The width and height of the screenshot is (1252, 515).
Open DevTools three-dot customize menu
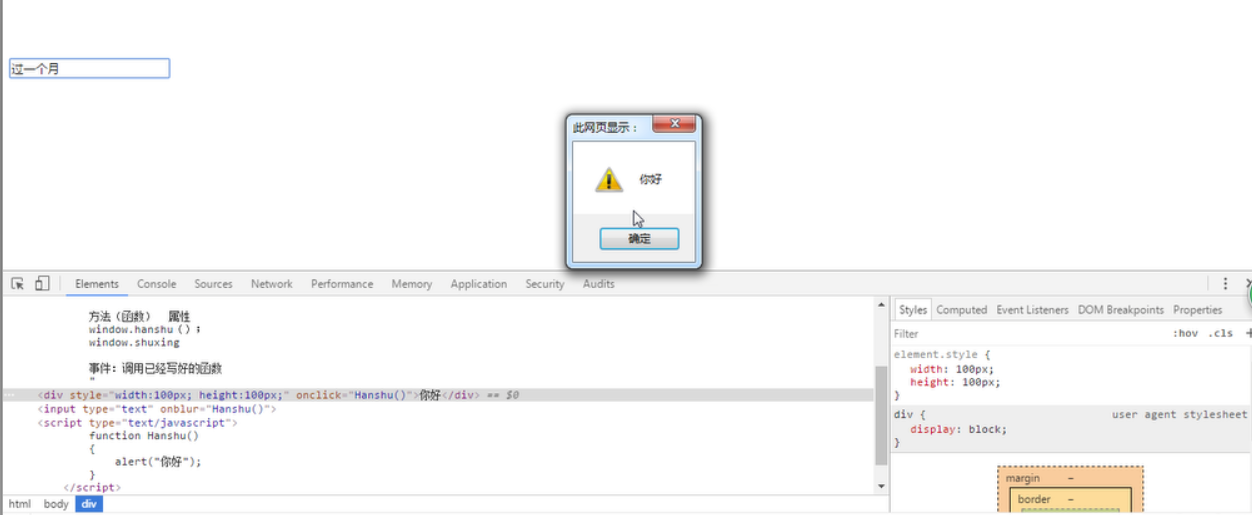1225,284
